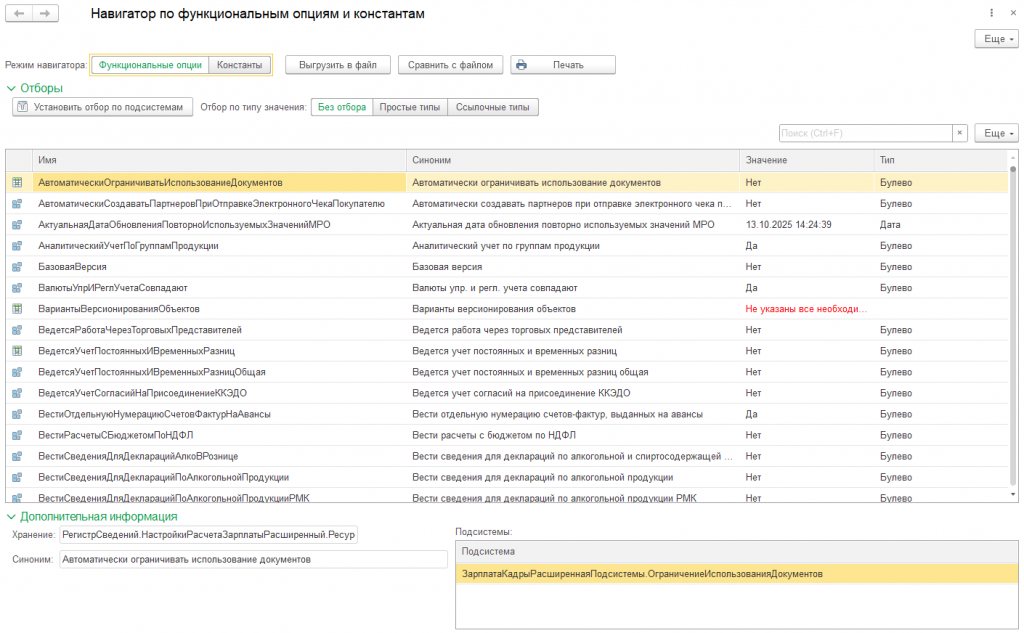Click the table's vertical scrollbar
This screenshot has width=1024, height=633.
click(x=1012, y=330)
